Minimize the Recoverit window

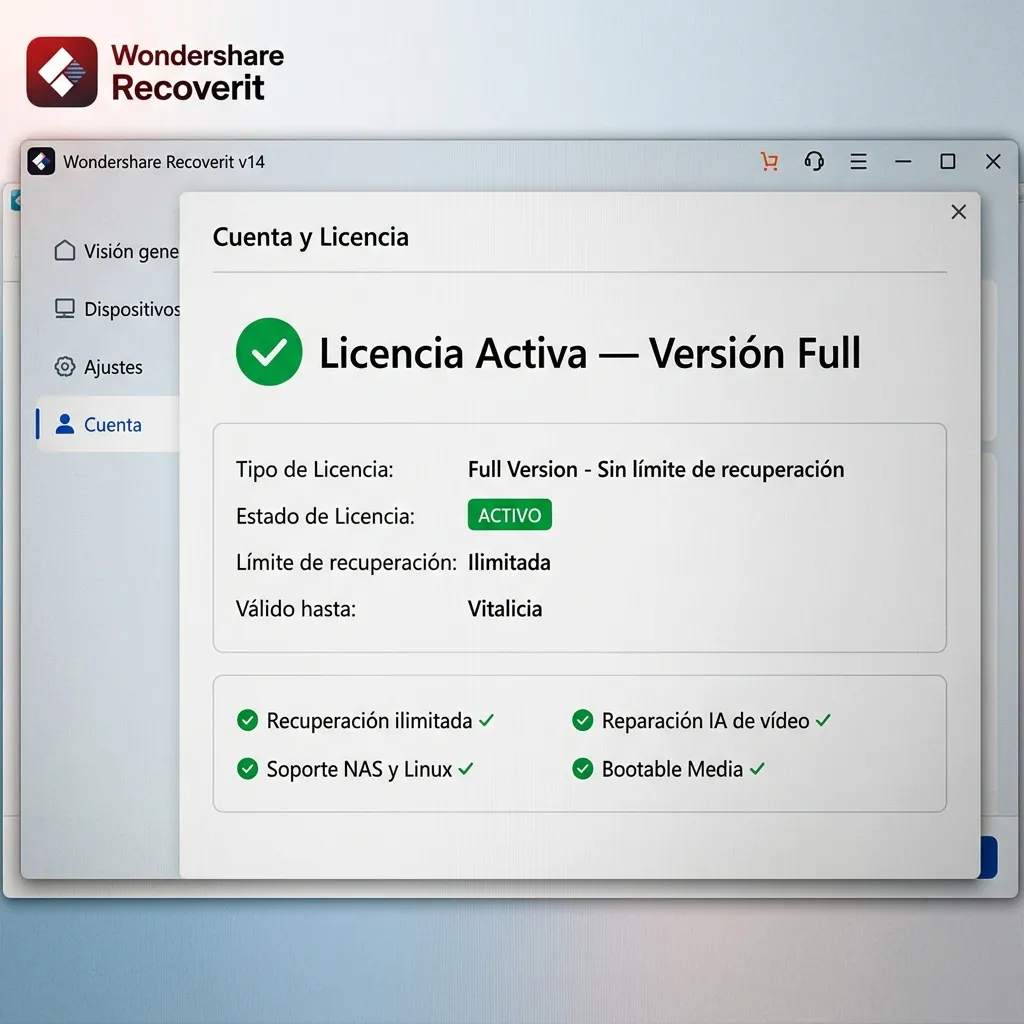pos(903,161)
